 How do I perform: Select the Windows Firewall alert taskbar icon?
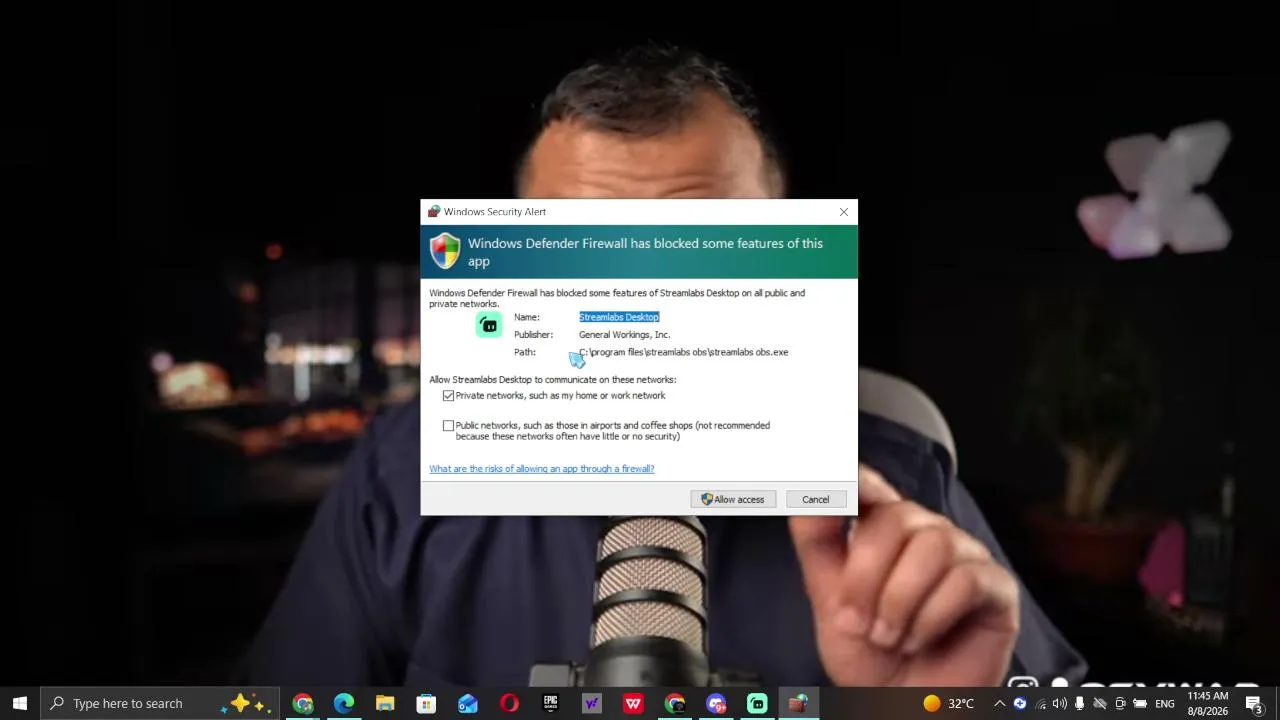tap(798, 703)
